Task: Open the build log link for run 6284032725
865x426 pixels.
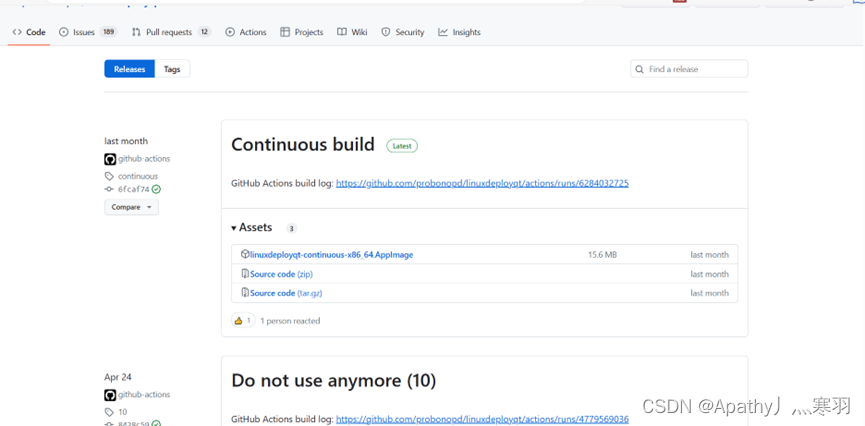Action: 482,183
